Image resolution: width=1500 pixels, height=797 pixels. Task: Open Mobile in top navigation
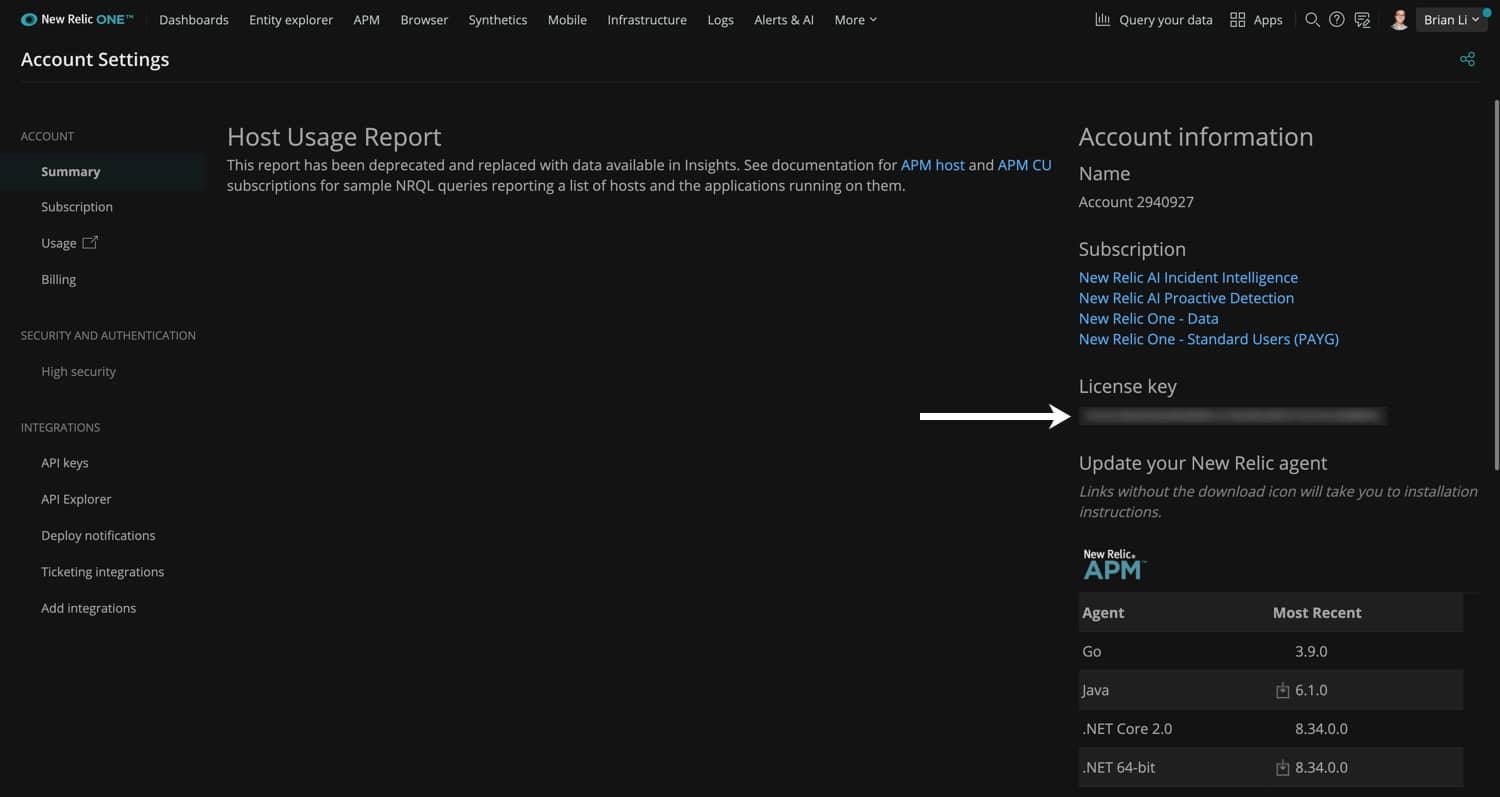point(567,19)
